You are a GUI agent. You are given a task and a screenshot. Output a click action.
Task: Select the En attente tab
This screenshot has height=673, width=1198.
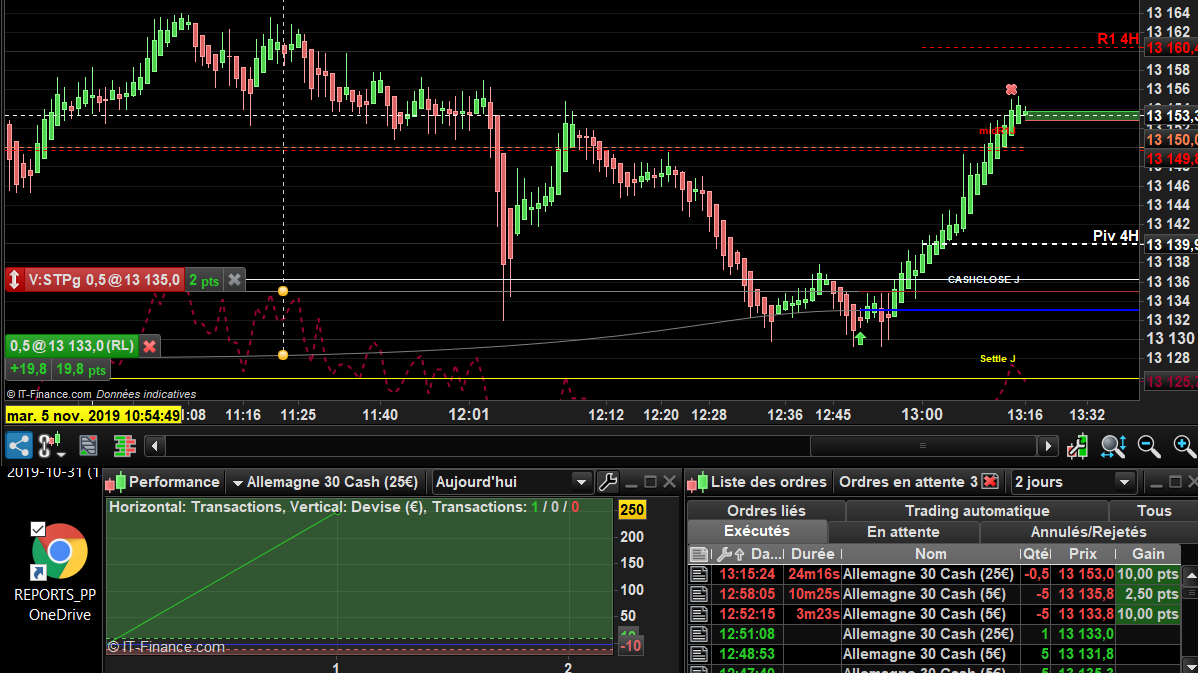pos(902,532)
